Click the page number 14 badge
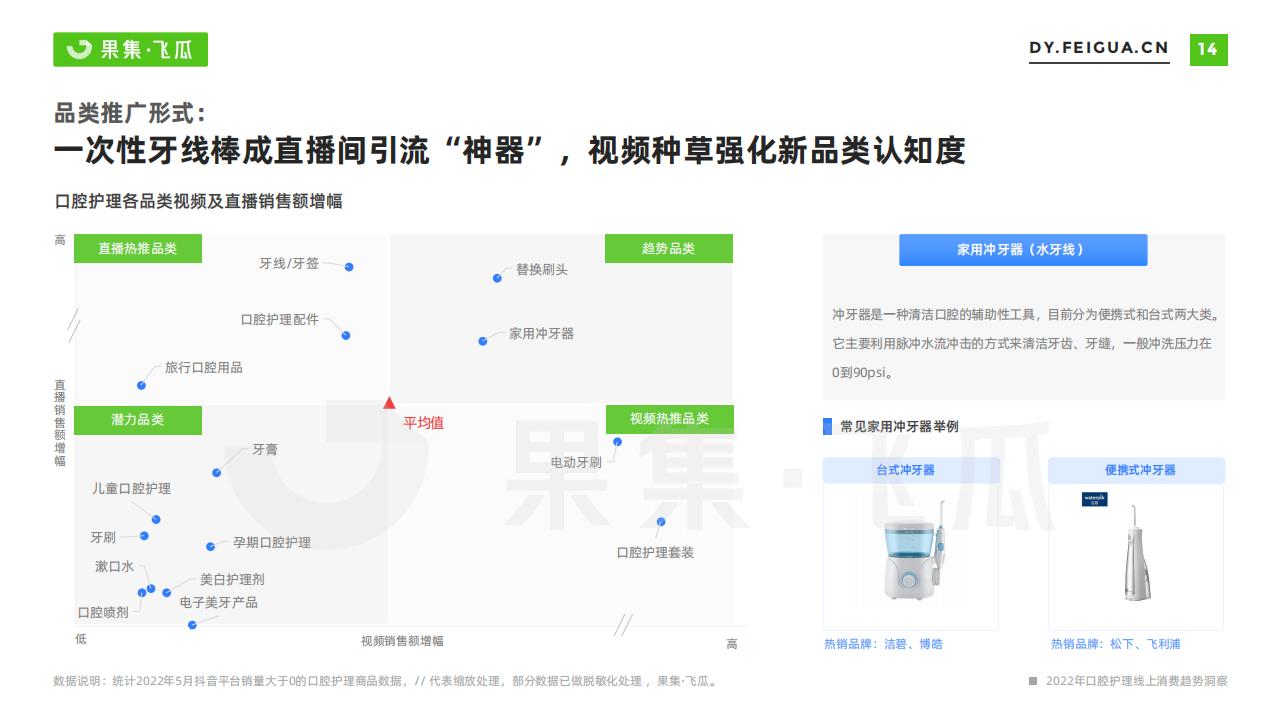1280x720 pixels. point(1208,49)
